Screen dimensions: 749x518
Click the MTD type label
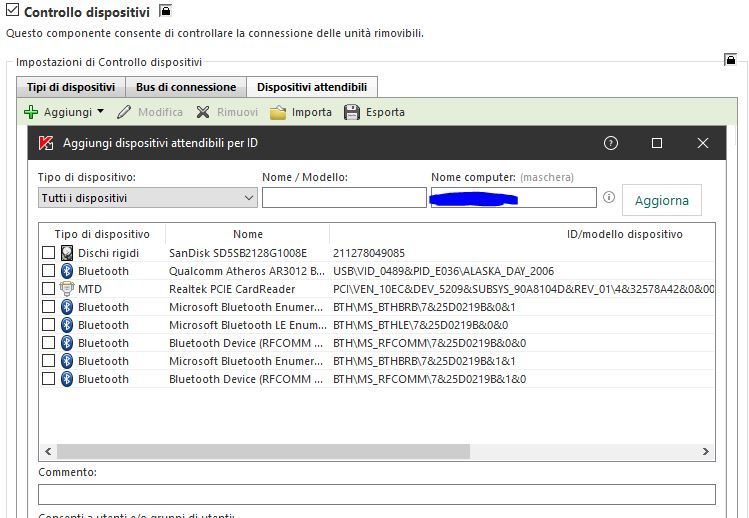click(90, 289)
